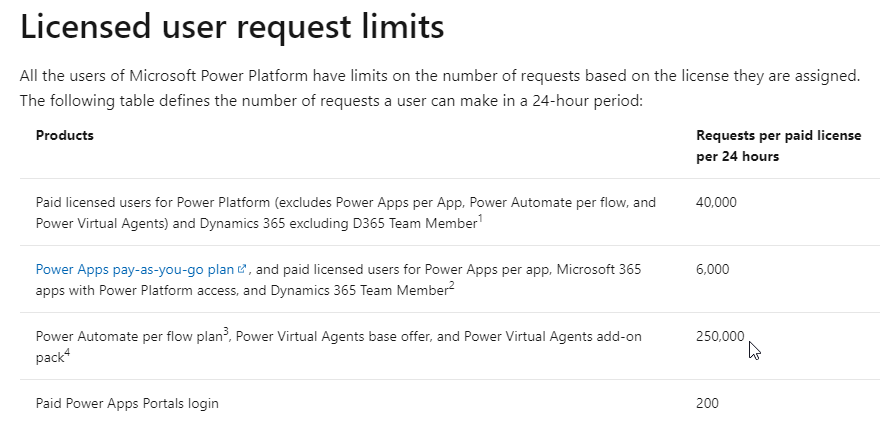The height and width of the screenshot is (431, 889).
Task: Click the 'Power Automate per flow plan' text
Action: [129, 337]
